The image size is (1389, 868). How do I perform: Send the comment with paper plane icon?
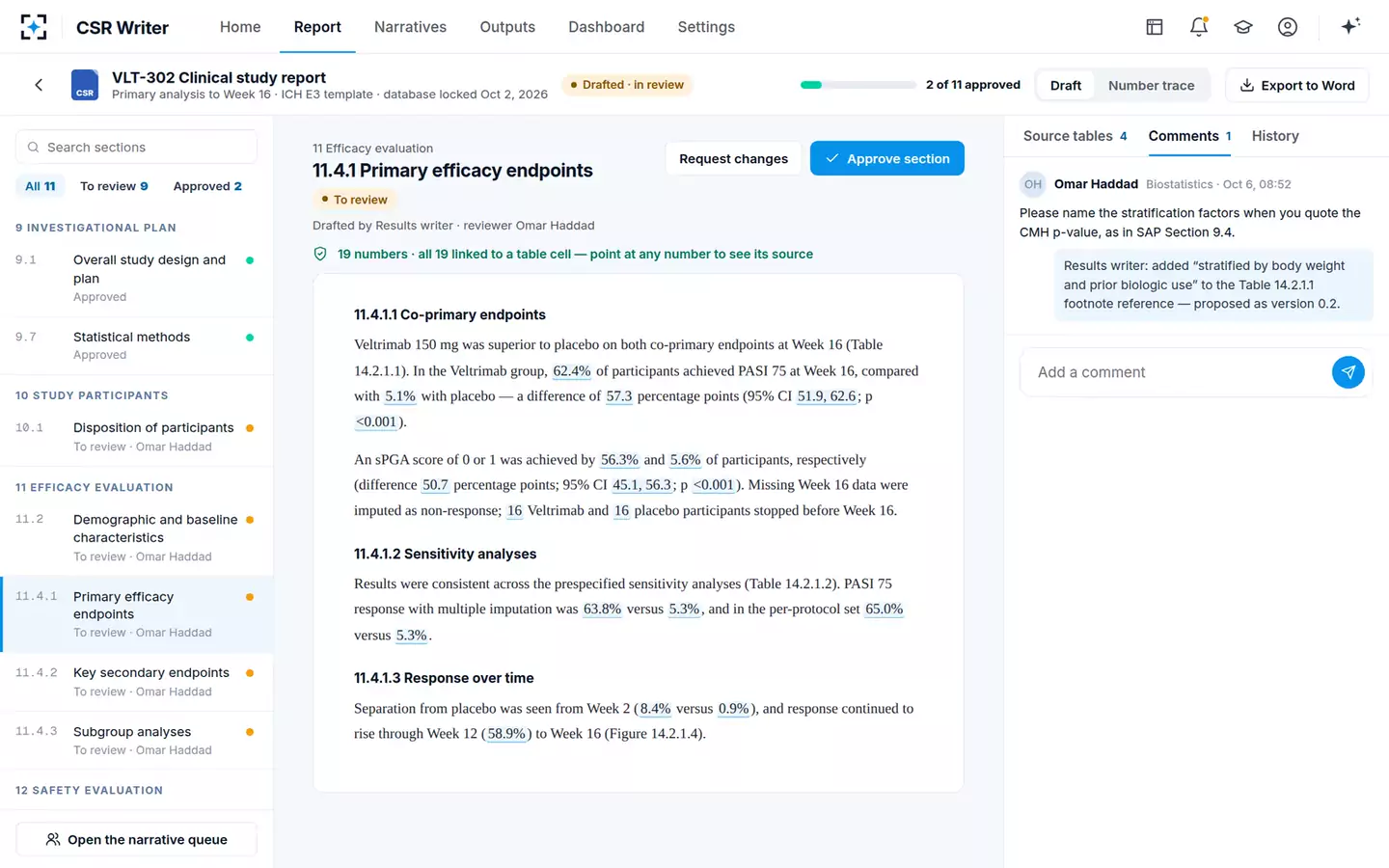point(1348,372)
